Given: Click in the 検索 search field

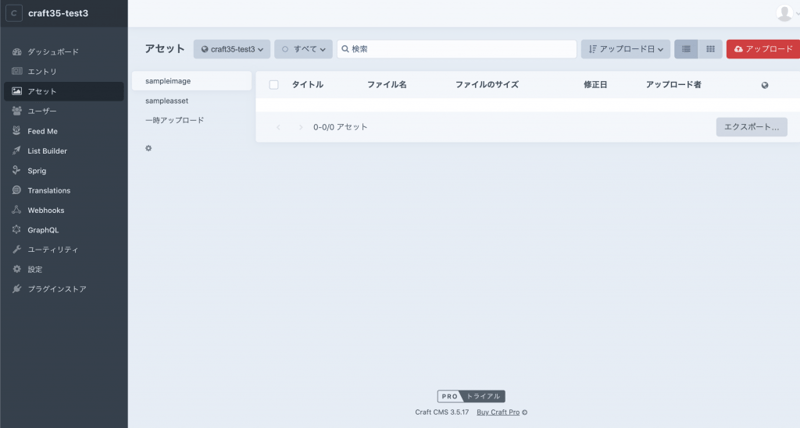Looking at the screenshot, I should [457, 49].
